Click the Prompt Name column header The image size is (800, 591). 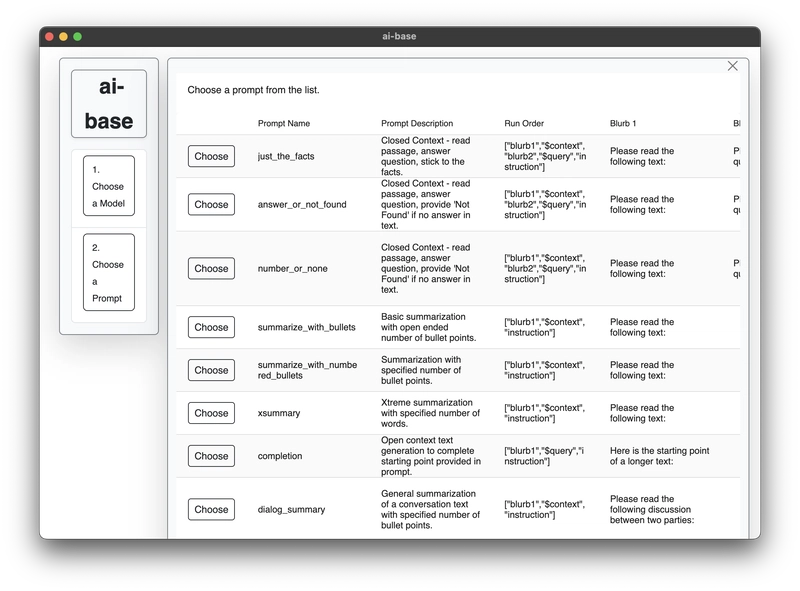click(284, 124)
